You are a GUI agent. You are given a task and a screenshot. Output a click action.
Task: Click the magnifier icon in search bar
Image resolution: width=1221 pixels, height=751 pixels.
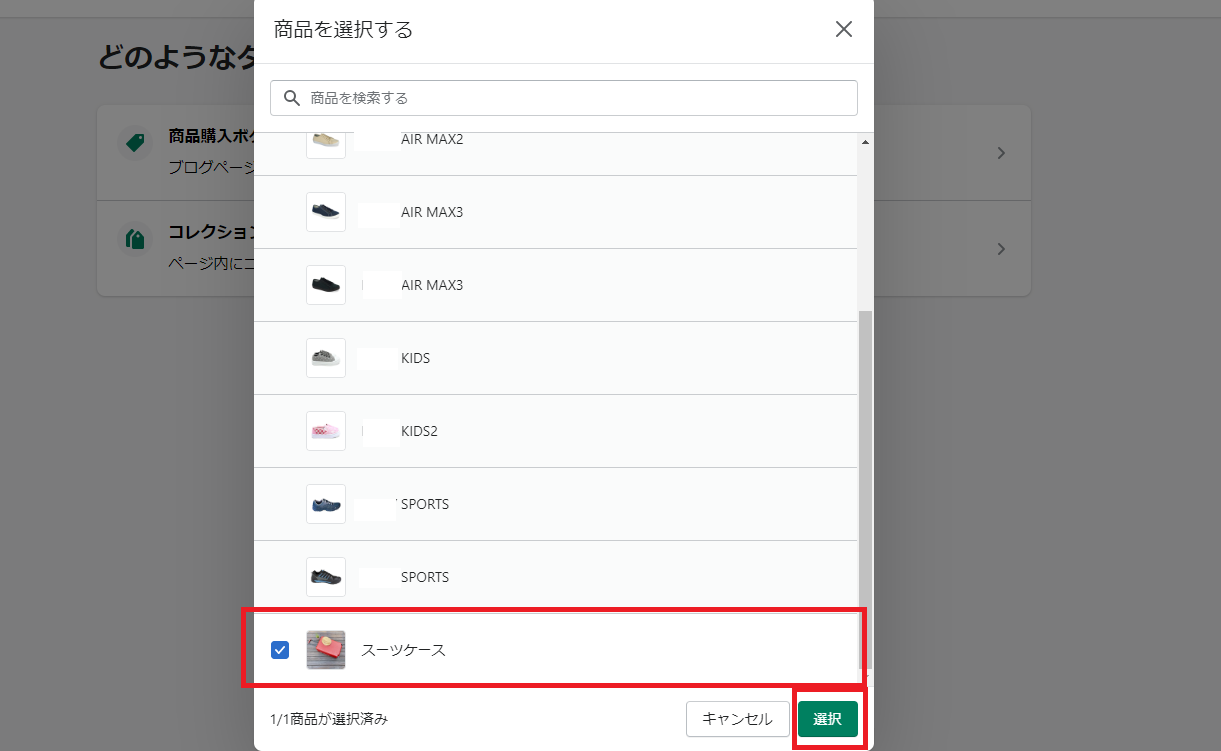tap(292, 98)
